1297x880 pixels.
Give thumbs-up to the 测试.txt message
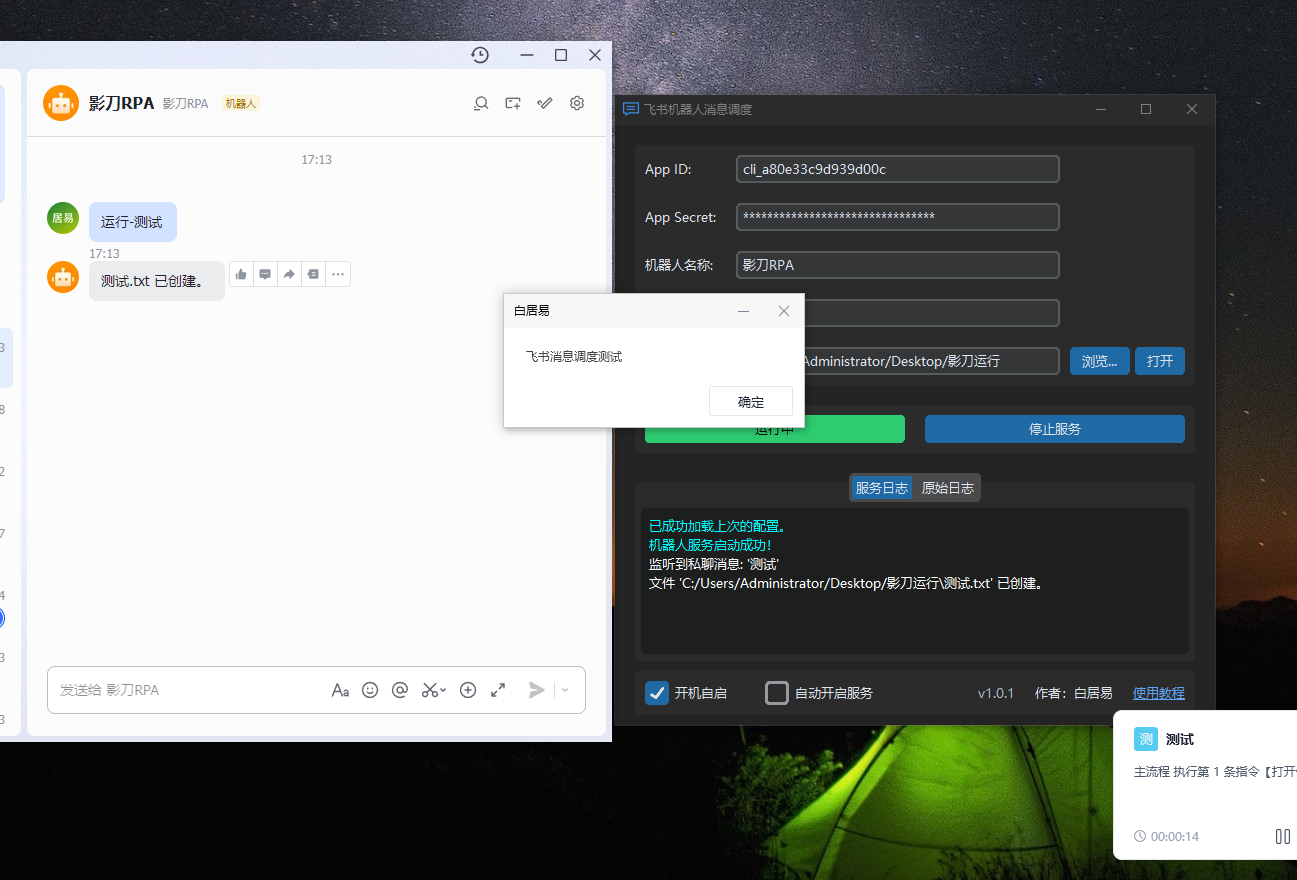(241, 274)
